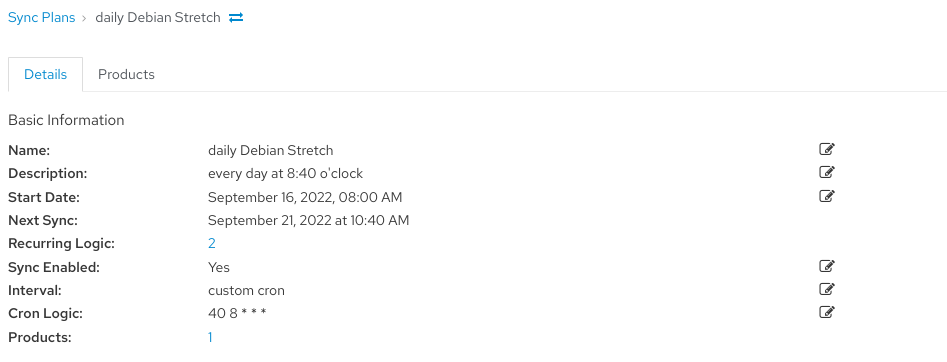Click the edit icon for Description
The image size is (947, 362).
coord(827,172)
